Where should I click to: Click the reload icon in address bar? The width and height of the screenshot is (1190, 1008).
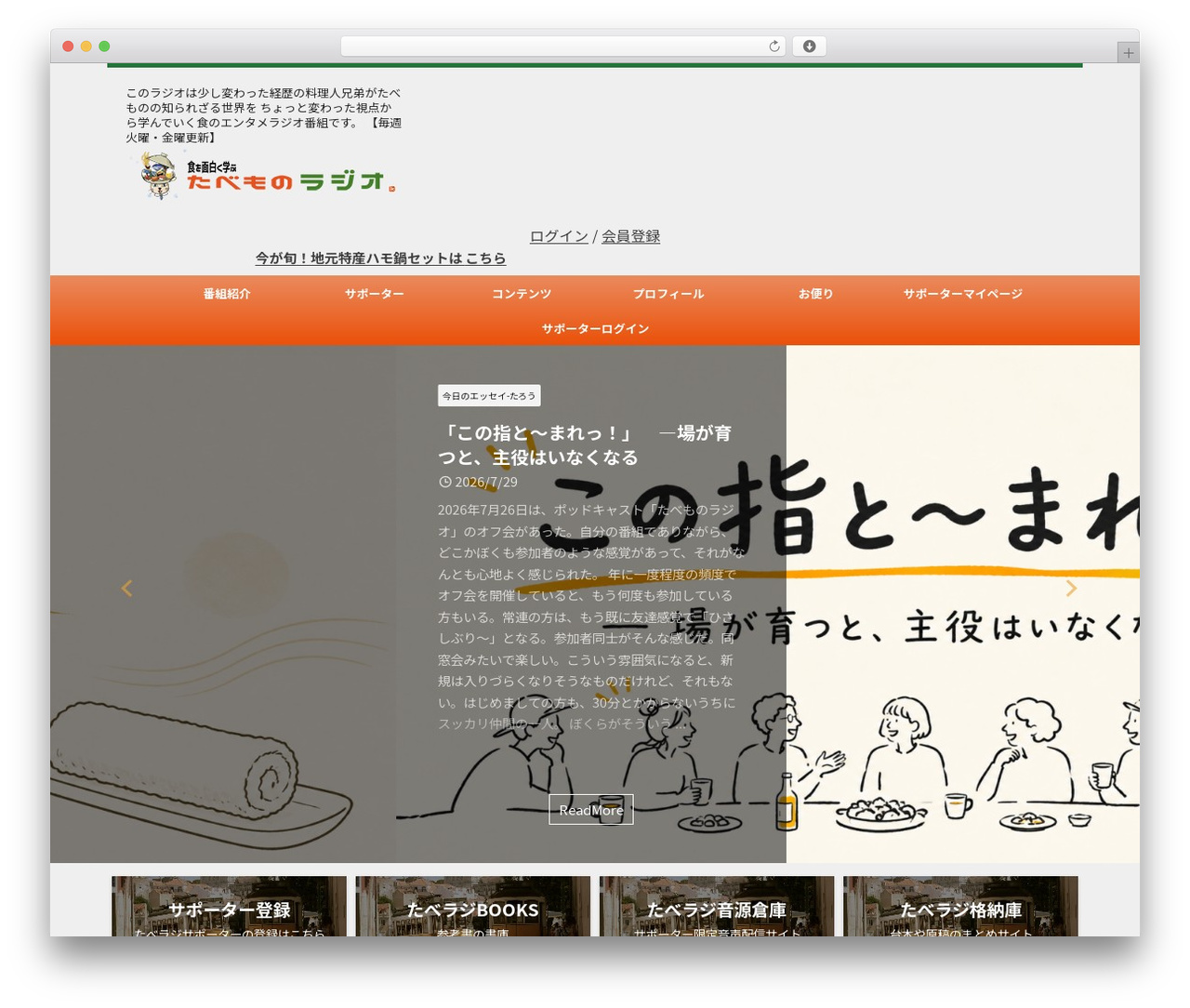click(x=773, y=46)
